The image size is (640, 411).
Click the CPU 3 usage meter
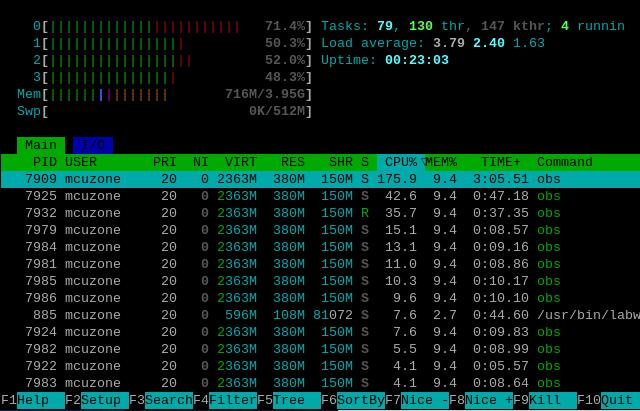click(173, 77)
